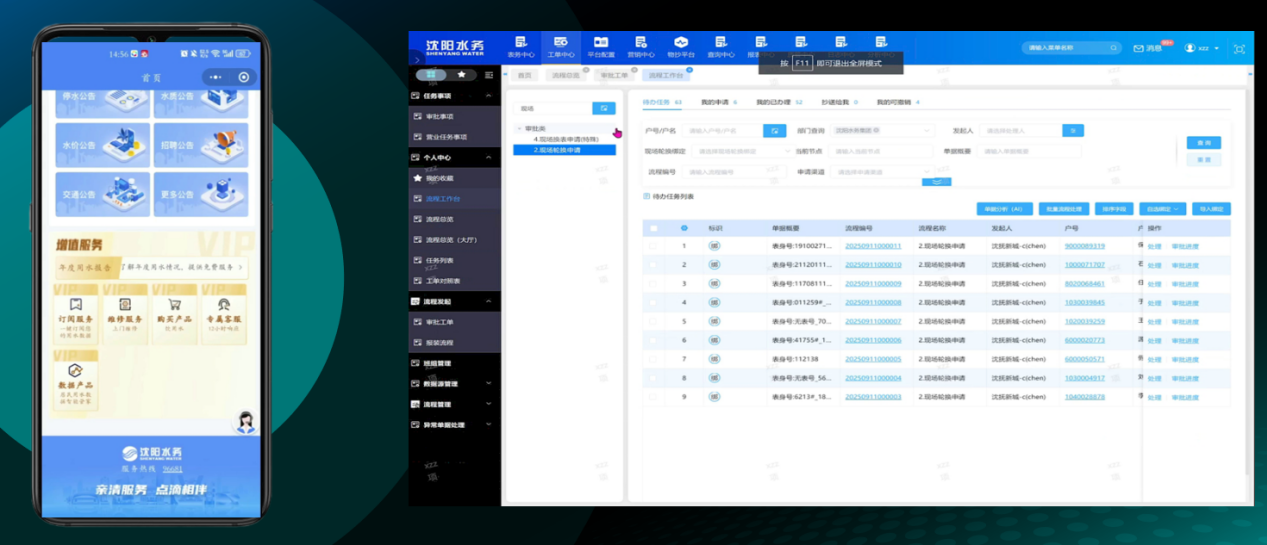Viewport: 1267px width, 545px height.
Task: Tap the 专属客服 icon on phone
Action: [x=223, y=306]
